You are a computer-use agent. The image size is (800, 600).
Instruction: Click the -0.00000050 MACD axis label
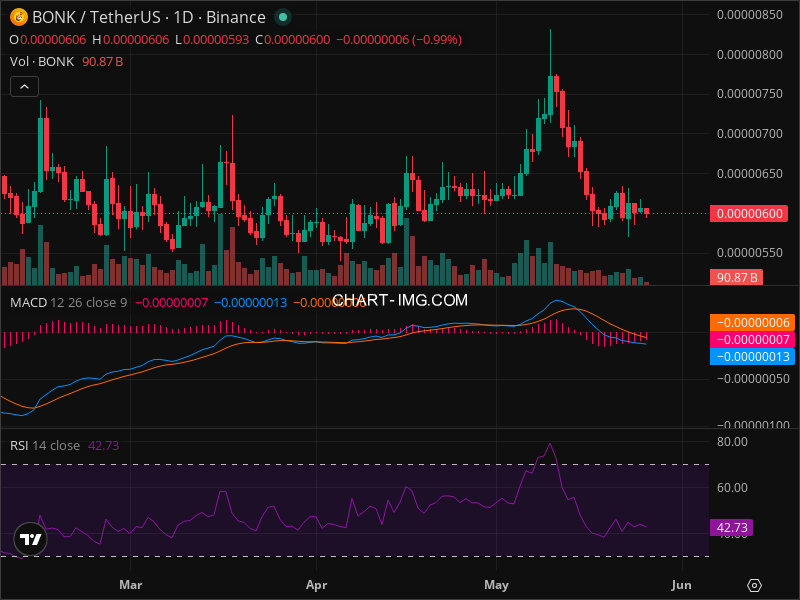tap(753, 379)
